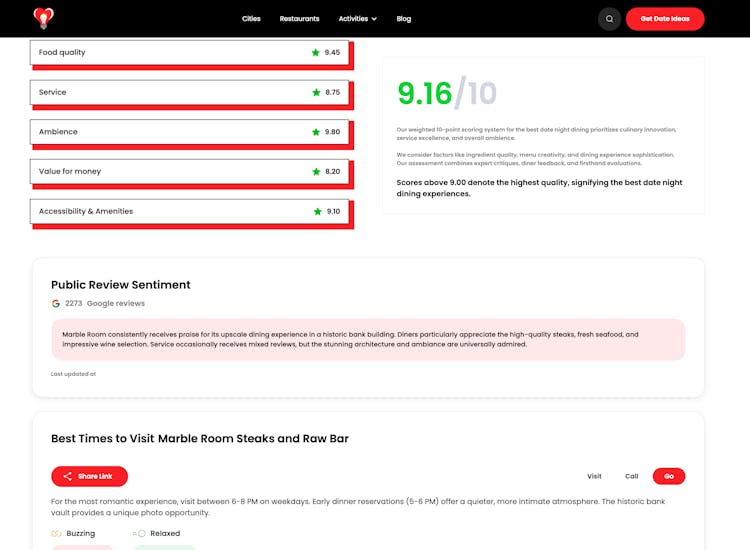750x550 pixels.
Task: Click the Scores above 9.00 statement
Action: click(540, 188)
